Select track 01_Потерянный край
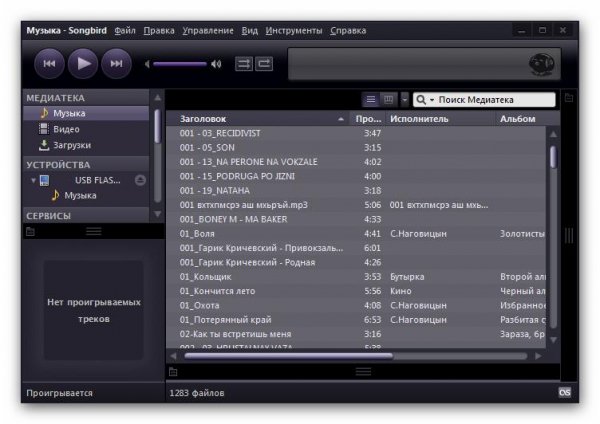The height and width of the screenshot is (424, 600). [x=356, y=320]
